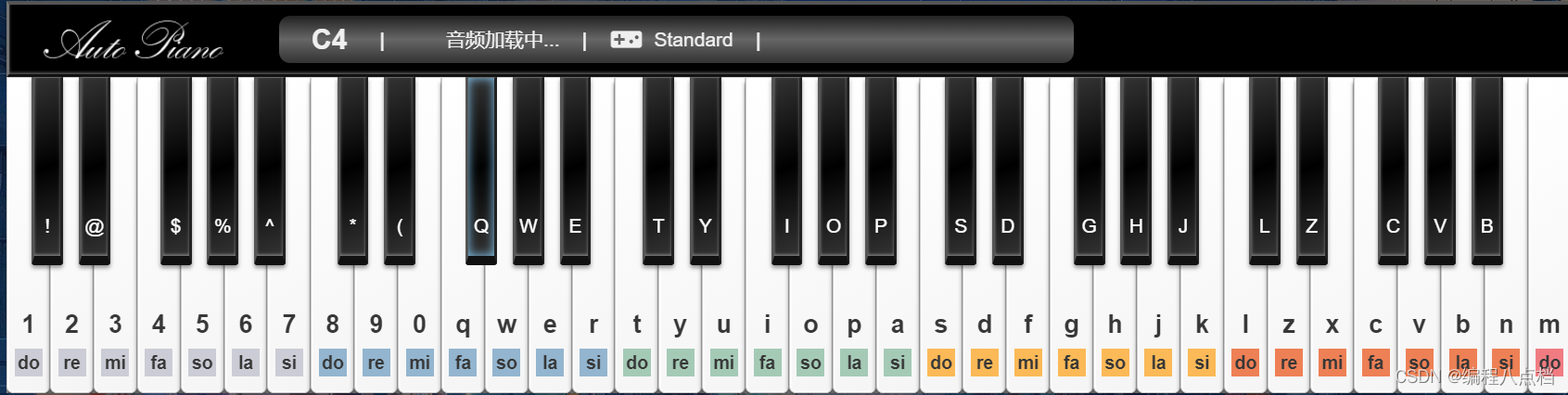This screenshot has height=395, width=1568.
Task: Play the black key labeled $
Action: (x=176, y=170)
